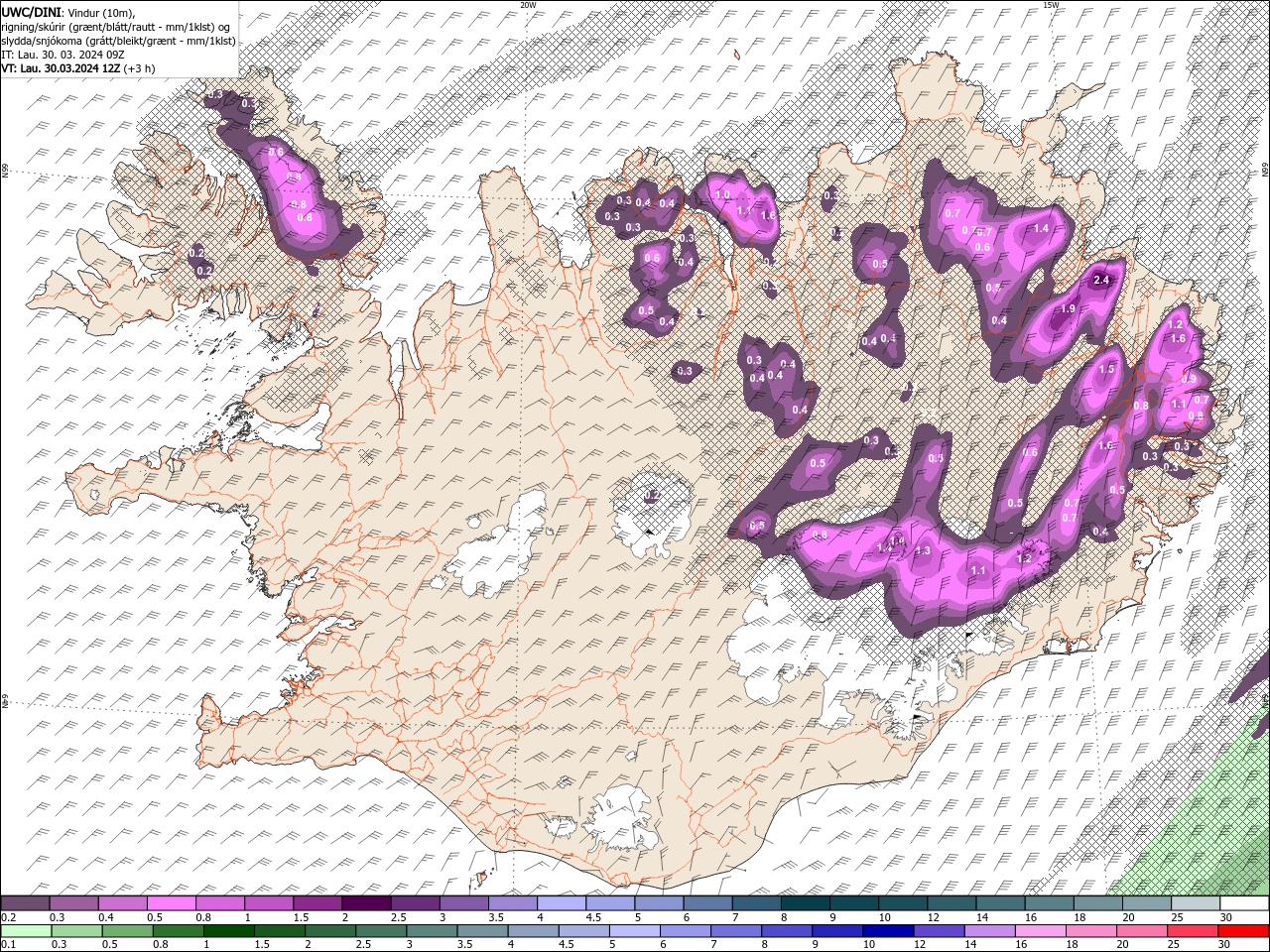Screen dimensions: 1270x952
Task: Click the lower legend swatch labeled 2
Action: pyautogui.click(x=330, y=931)
